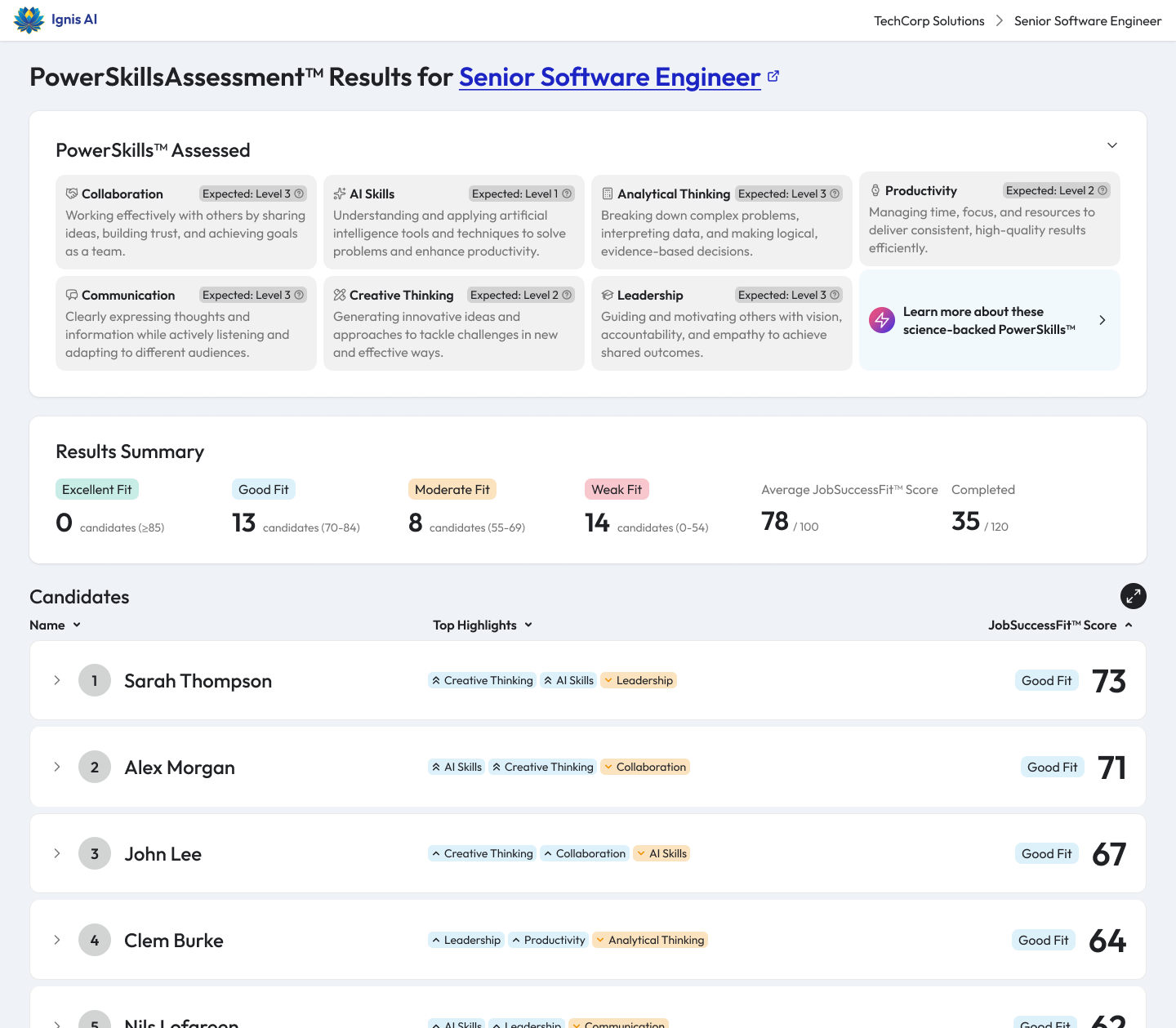Screen dimensions: 1176x1028
Task: Sort by JobSuccessFit Score column
Action: 1059,625
